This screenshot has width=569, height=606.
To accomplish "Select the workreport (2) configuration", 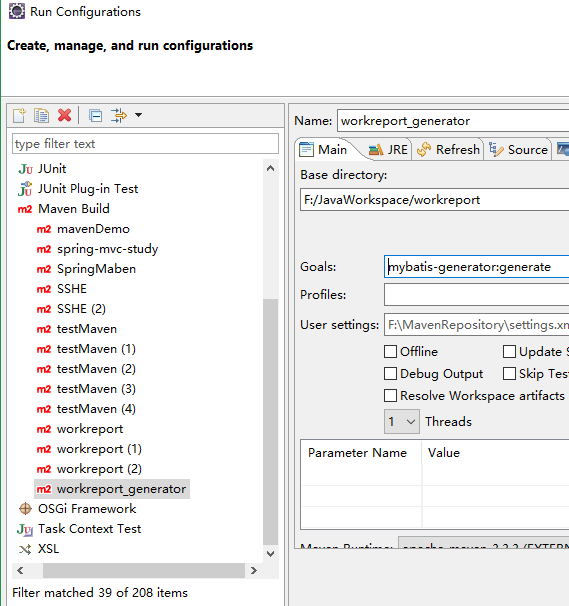I will tap(99, 470).
